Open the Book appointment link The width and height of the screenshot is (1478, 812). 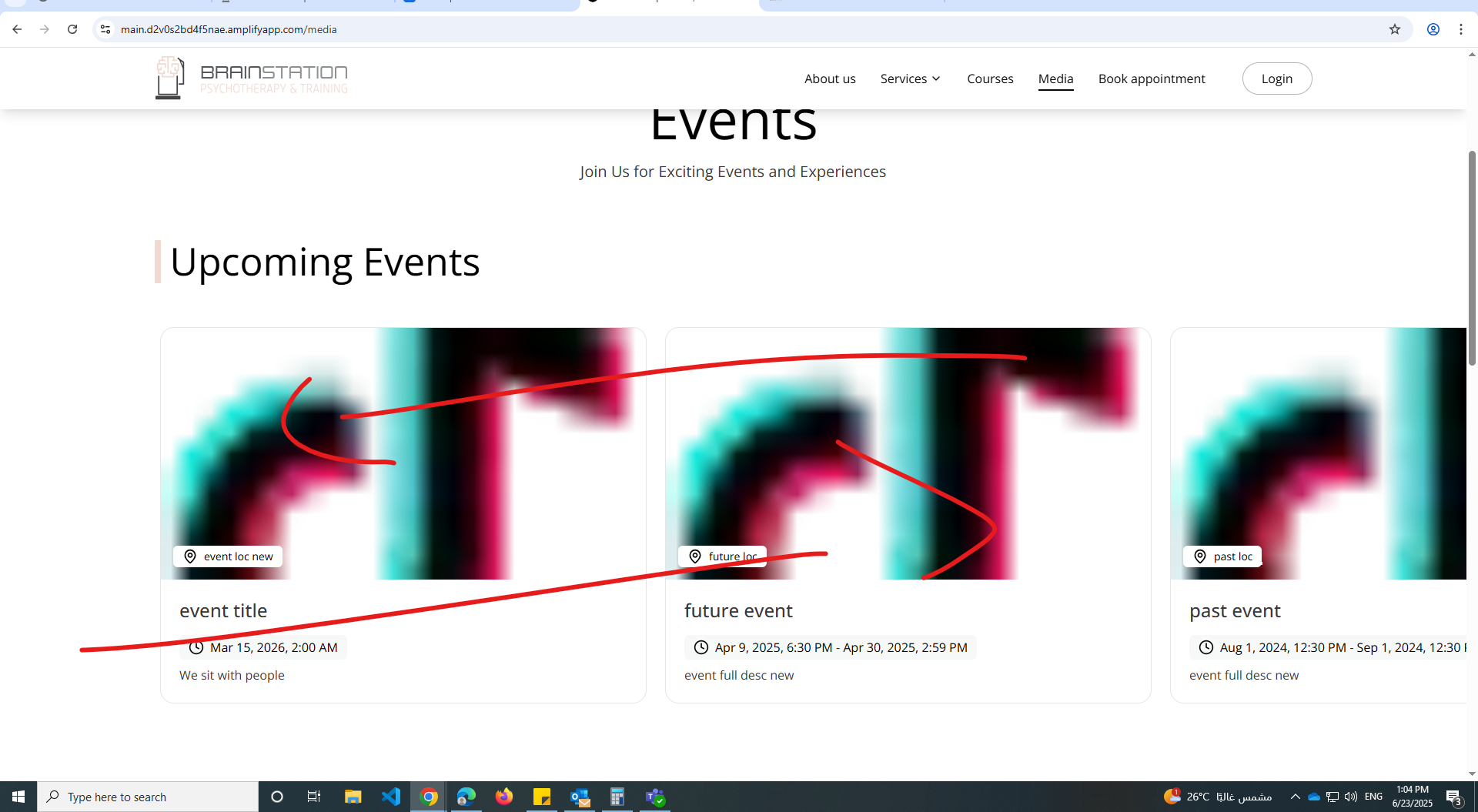click(x=1151, y=79)
